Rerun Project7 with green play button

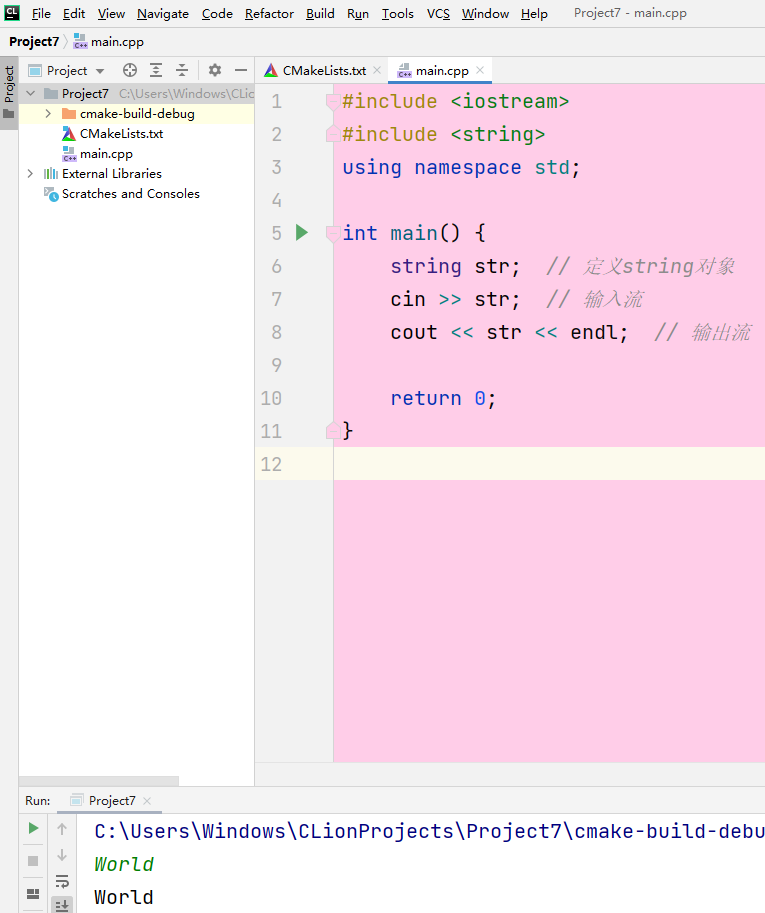(33, 828)
